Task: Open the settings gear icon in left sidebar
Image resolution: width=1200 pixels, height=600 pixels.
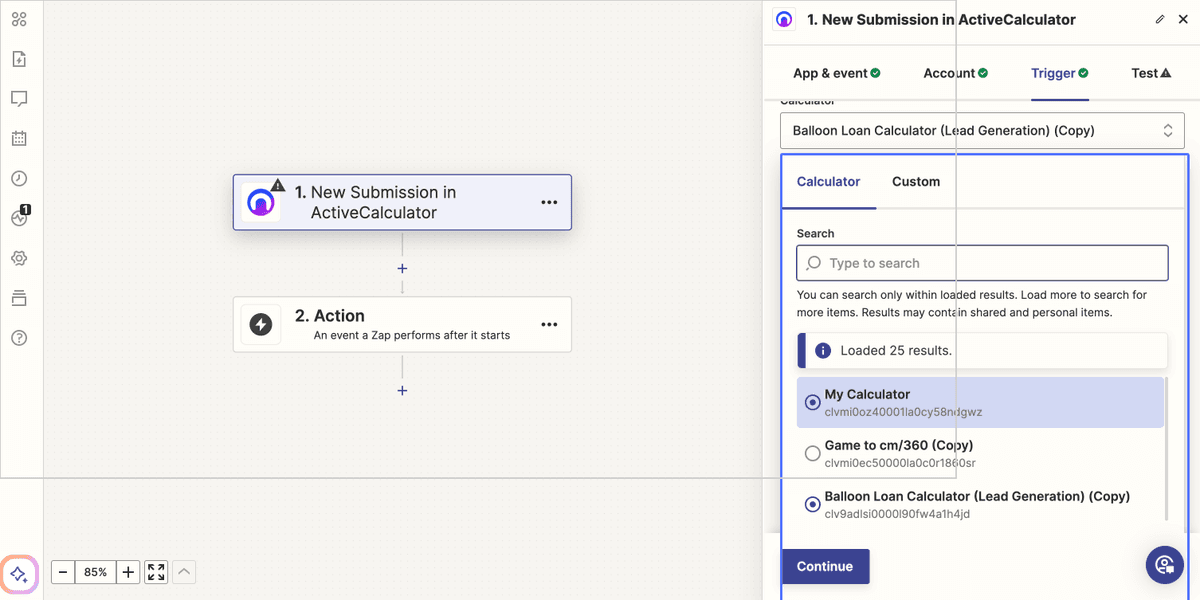Action: (x=19, y=258)
